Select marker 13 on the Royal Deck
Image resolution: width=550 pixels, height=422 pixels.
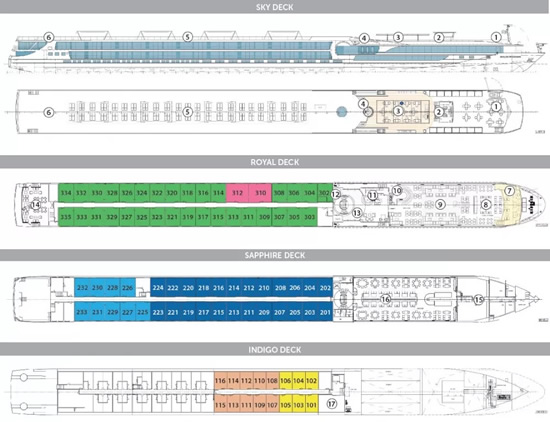(357, 212)
